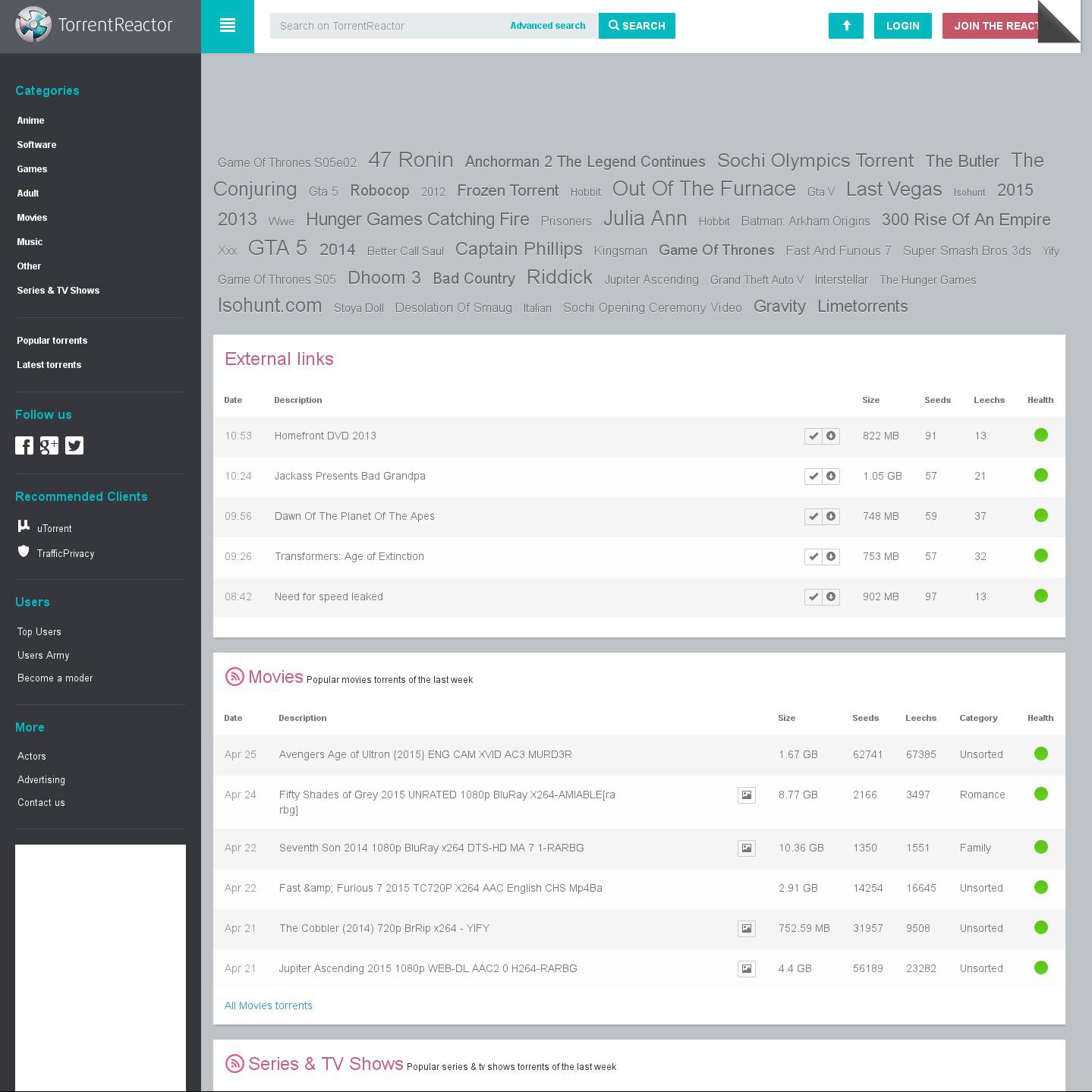
Task: Open the hamburger menu icon
Action: [227, 26]
